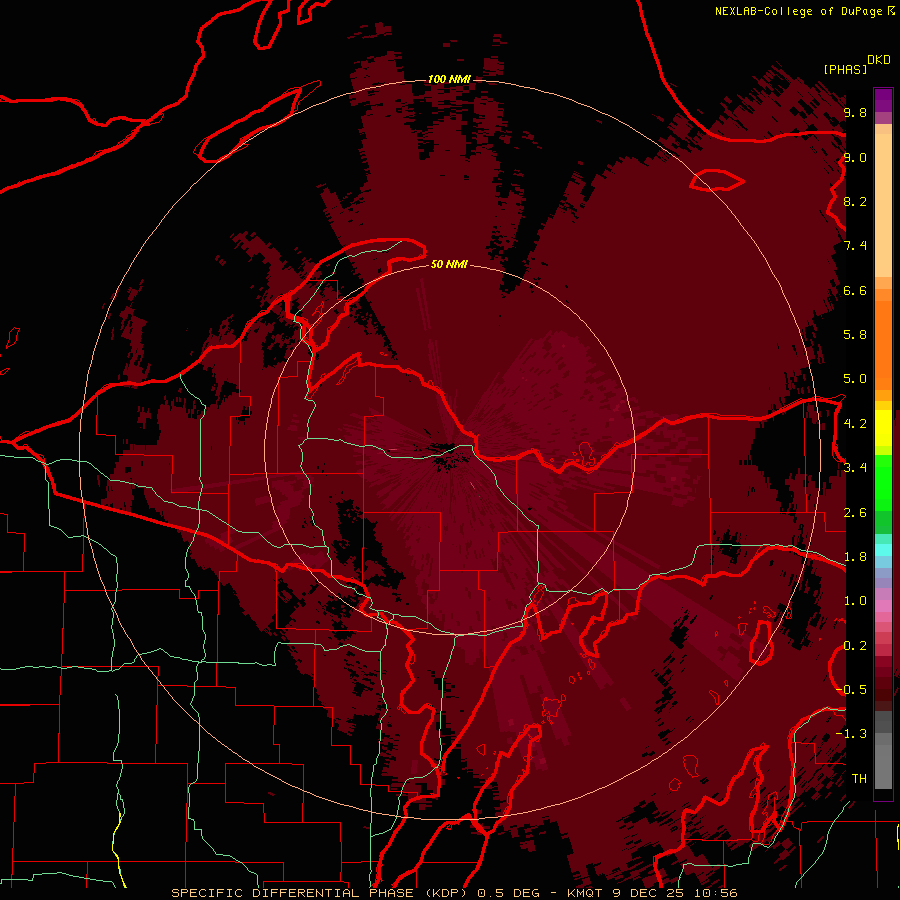Click the 9.8 scale value
900x900 pixels.
click(855, 113)
